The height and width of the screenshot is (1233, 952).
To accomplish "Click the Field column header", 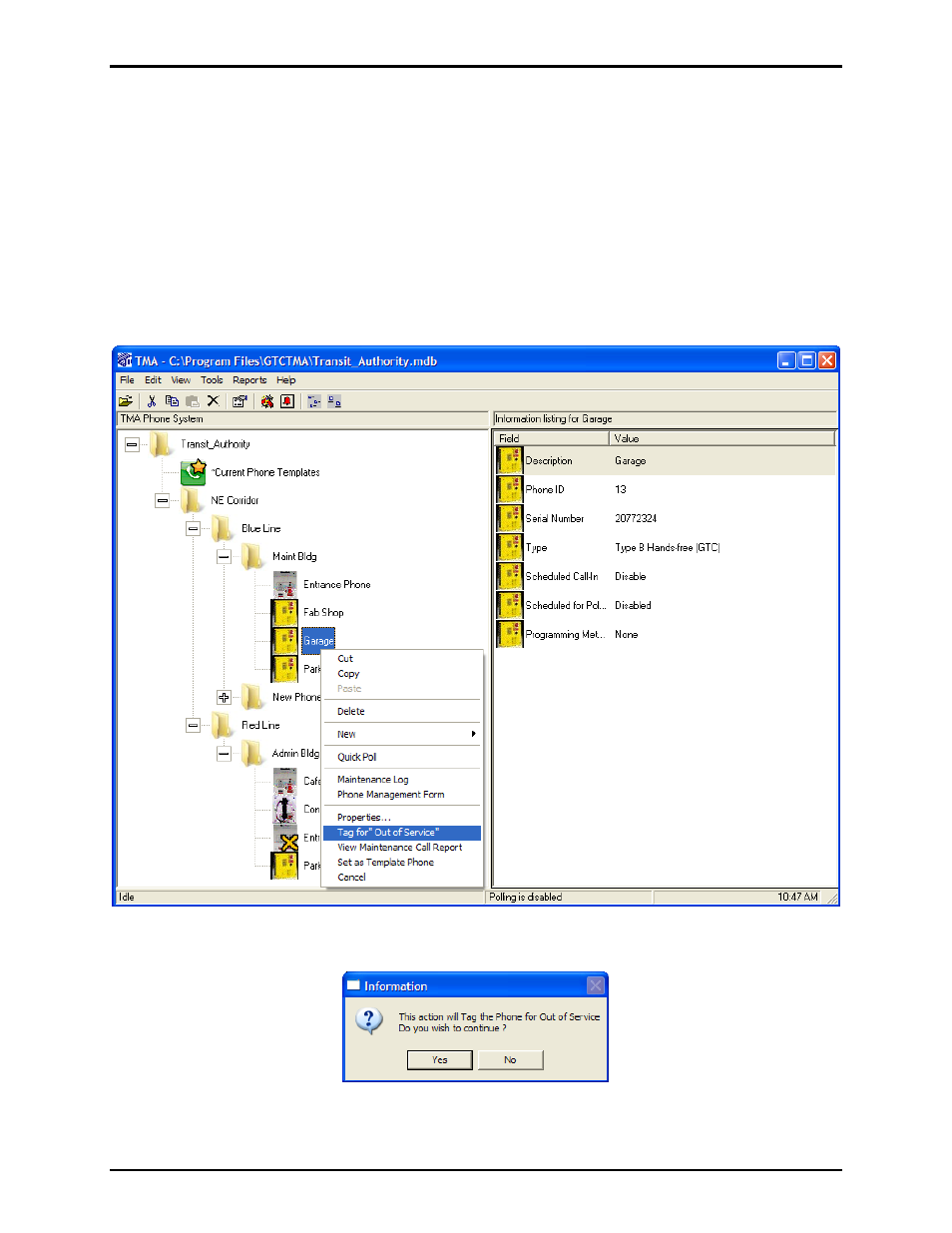I will click(x=551, y=438).
